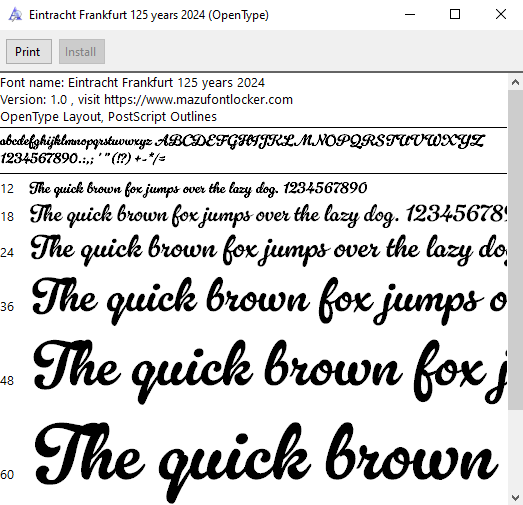Click the '1234567890' digits and punctuation line

pos(83,158)
